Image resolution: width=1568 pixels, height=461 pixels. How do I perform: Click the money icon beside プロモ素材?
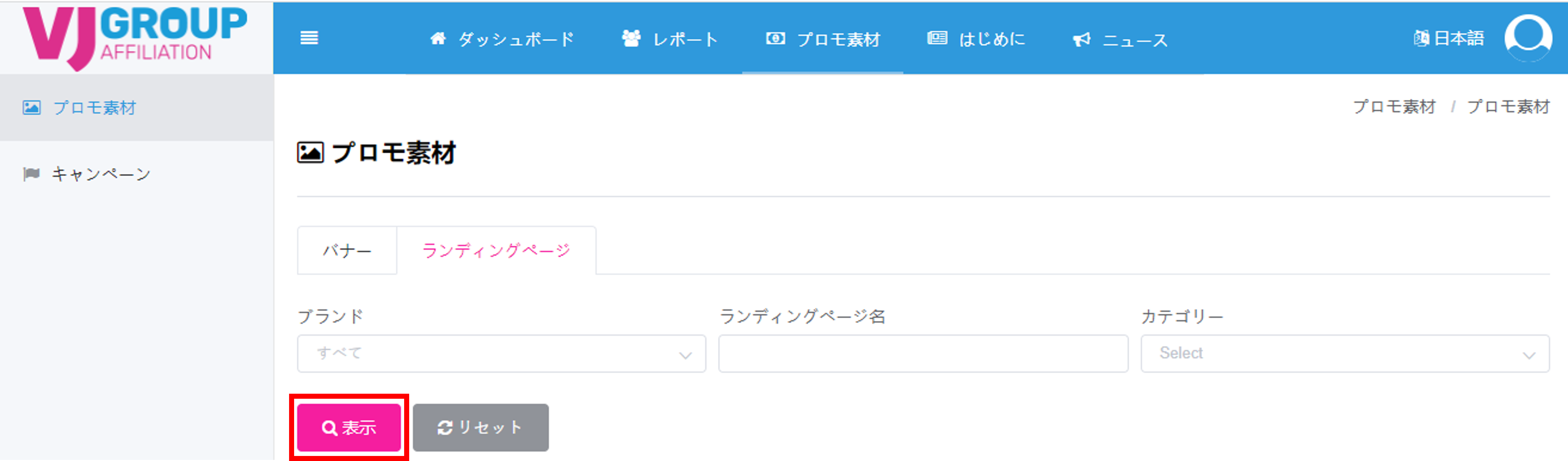click(775, 39)
